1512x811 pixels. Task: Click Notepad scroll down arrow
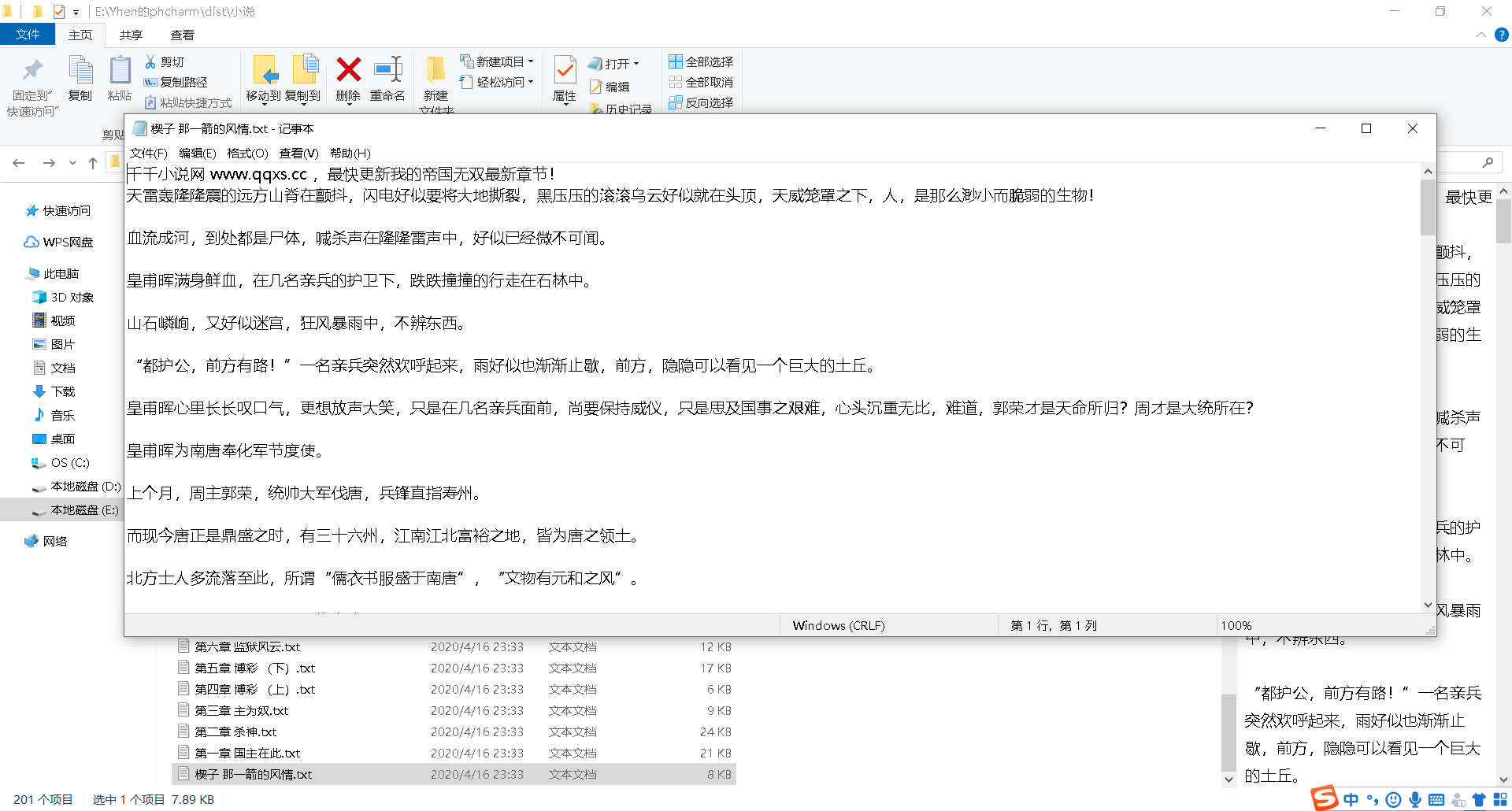[x=1428, y=605]
